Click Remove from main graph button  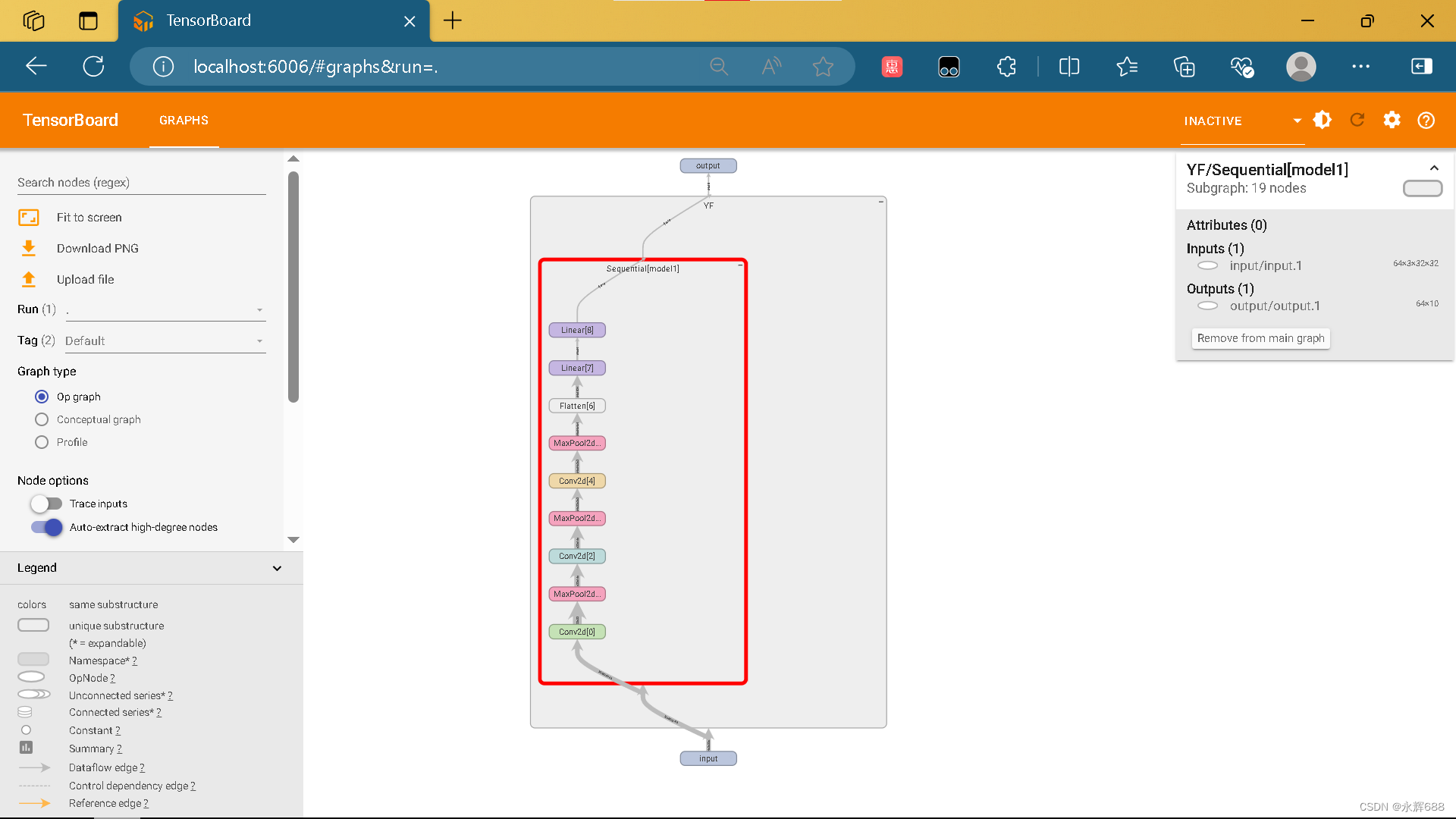click(1260, 338)
